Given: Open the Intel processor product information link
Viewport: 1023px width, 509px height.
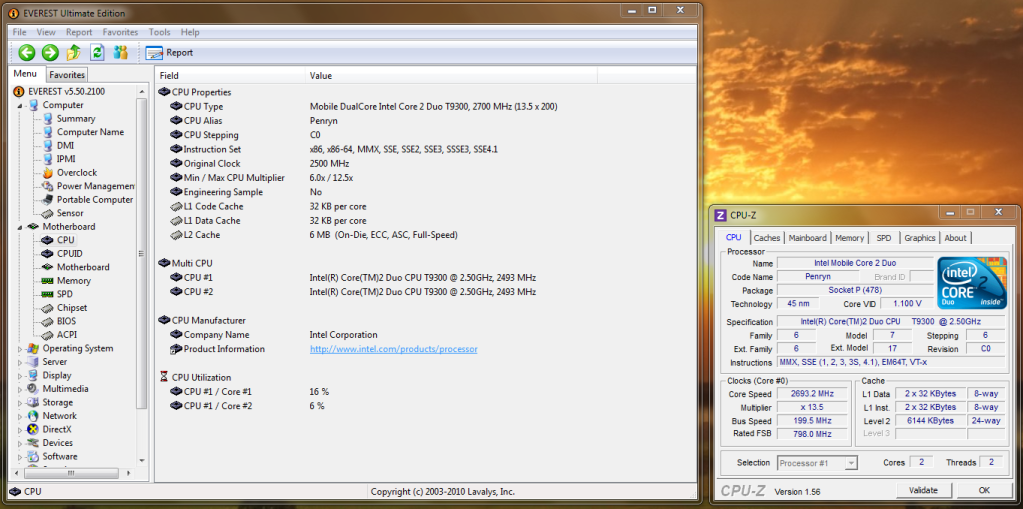Looking at the screenshot, I should pos(393,349).
